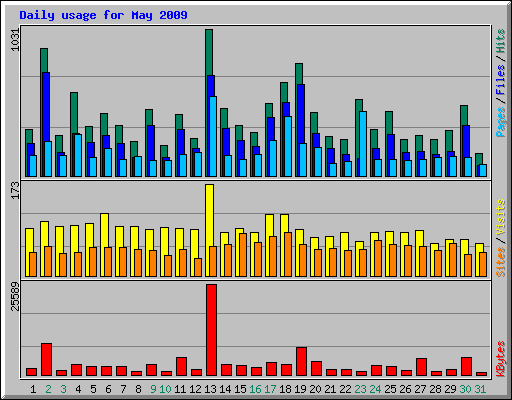Image resolution: width=512 pixels, height=400 pixels.
Task: Click the red KBytes bar for day 11
Action: point(181,367)
